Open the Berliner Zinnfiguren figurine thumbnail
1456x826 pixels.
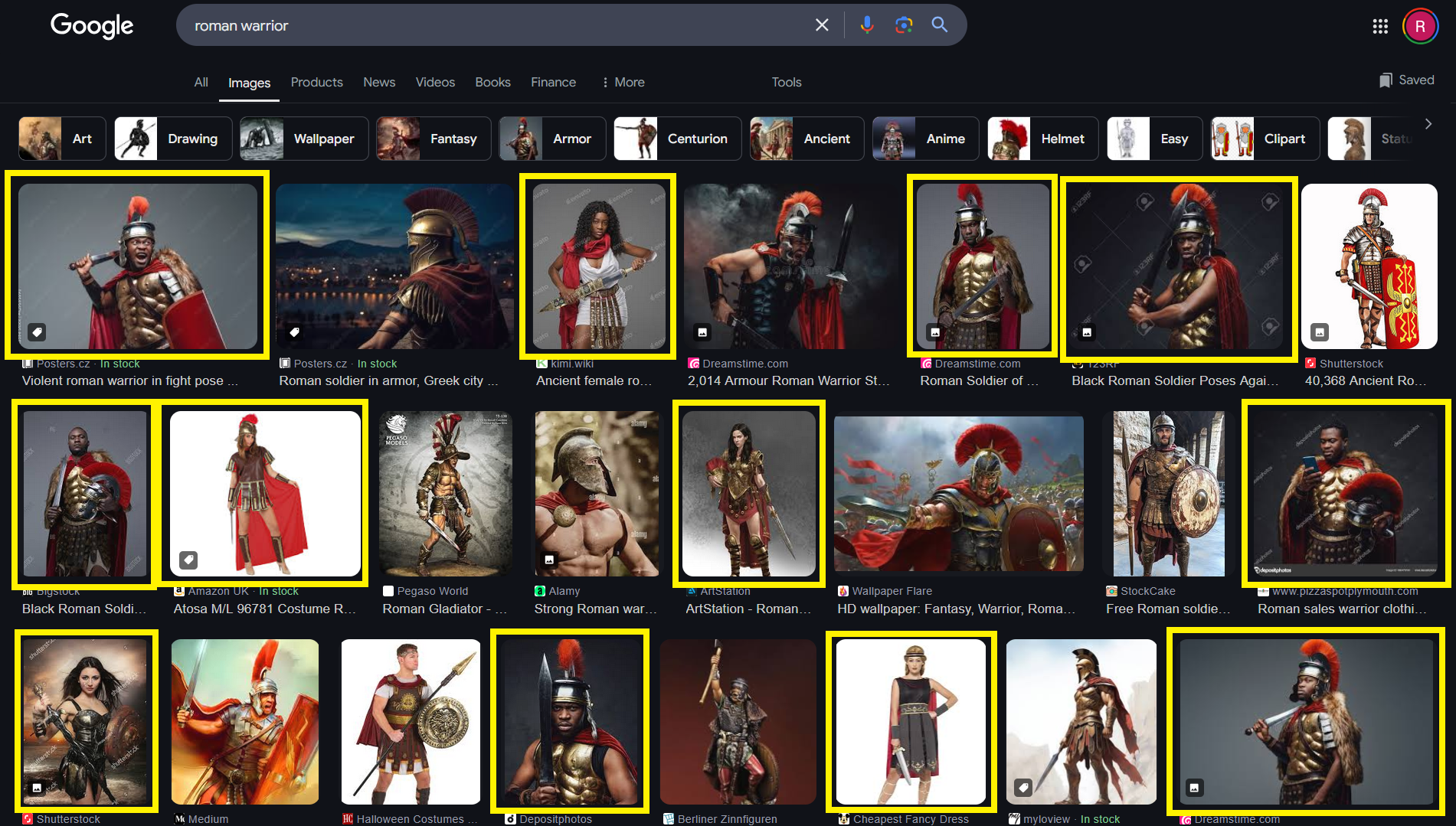[x=738, y=722]
